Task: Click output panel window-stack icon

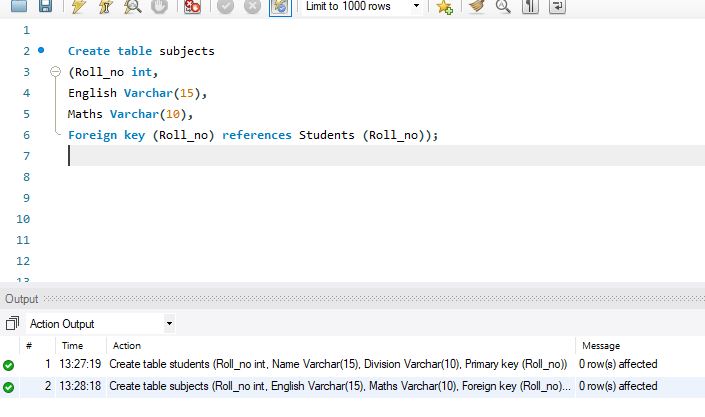Action: coord(12,323)
